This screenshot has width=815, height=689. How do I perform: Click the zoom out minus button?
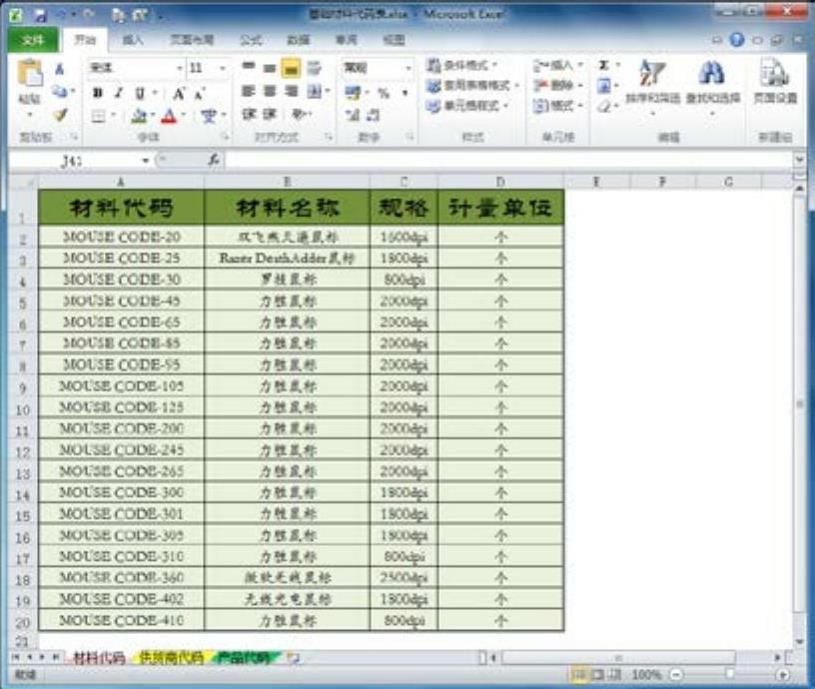coord(676,675)
